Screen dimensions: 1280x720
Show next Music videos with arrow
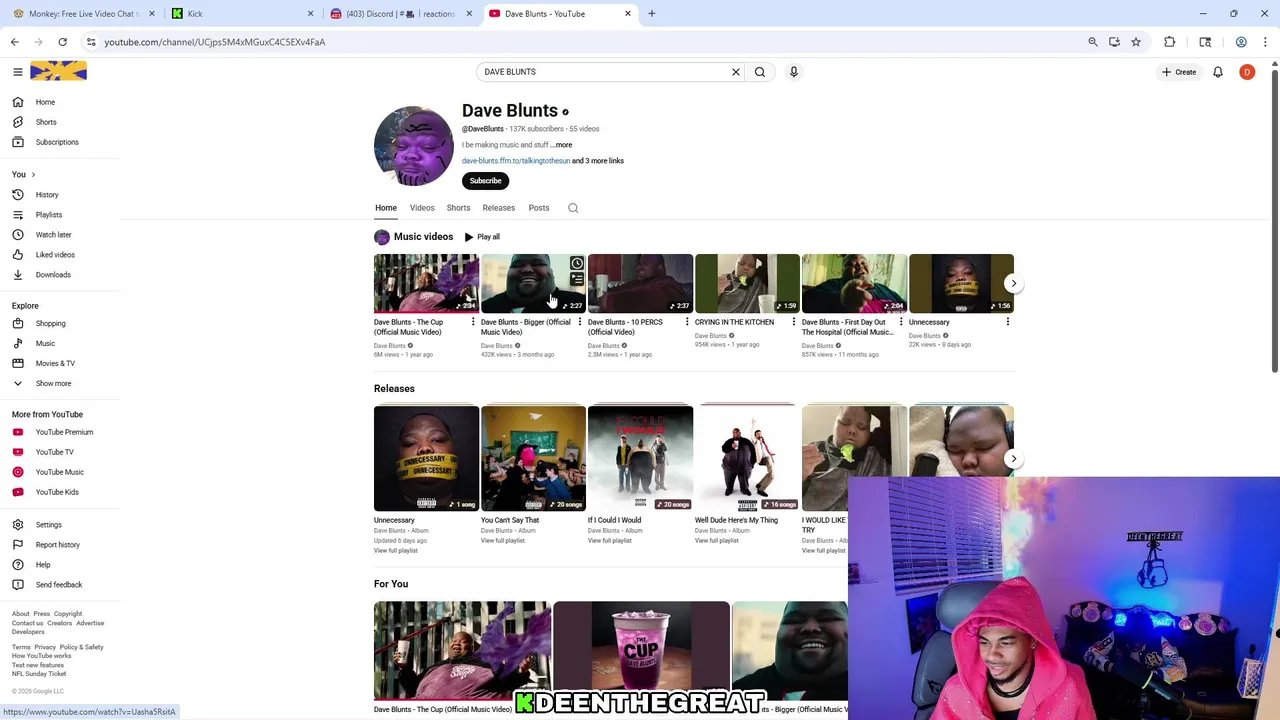click(1013, 283)
